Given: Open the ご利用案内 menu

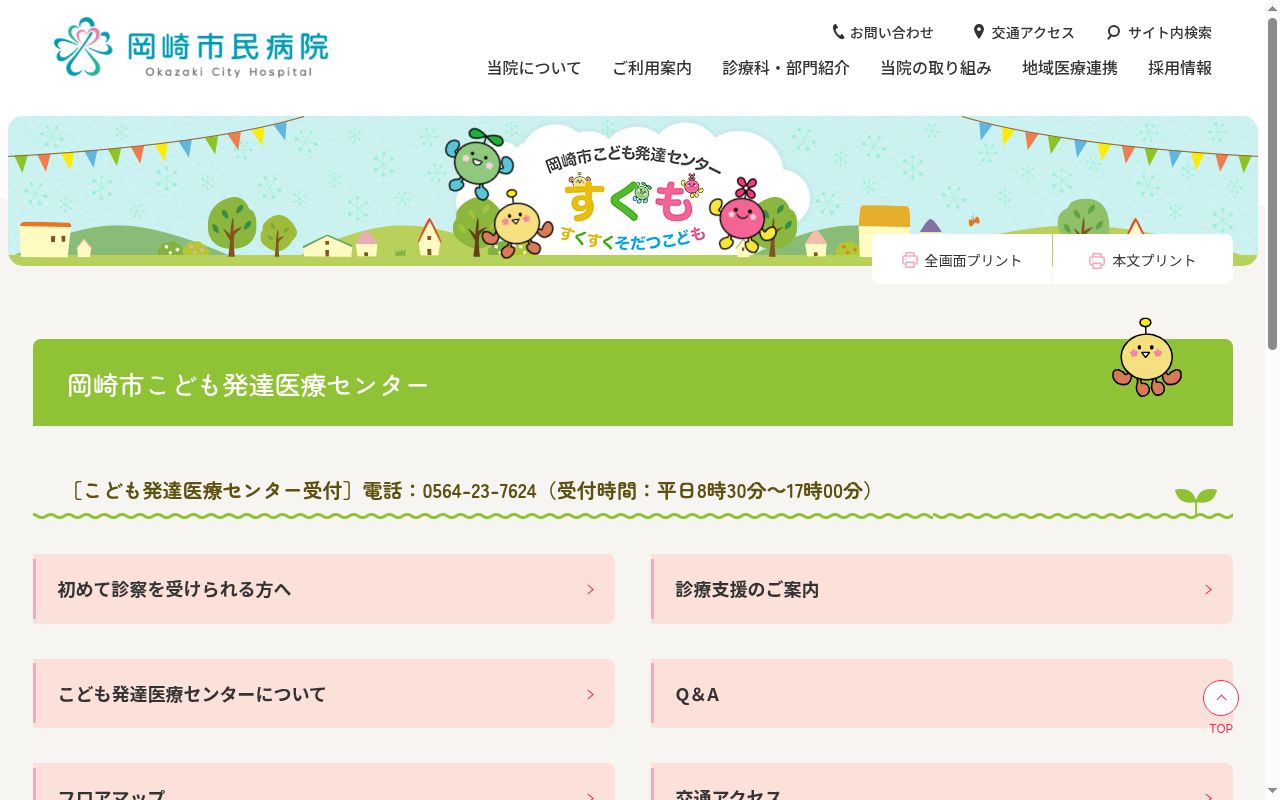Looking at the screenshot, I should [652, 68].
